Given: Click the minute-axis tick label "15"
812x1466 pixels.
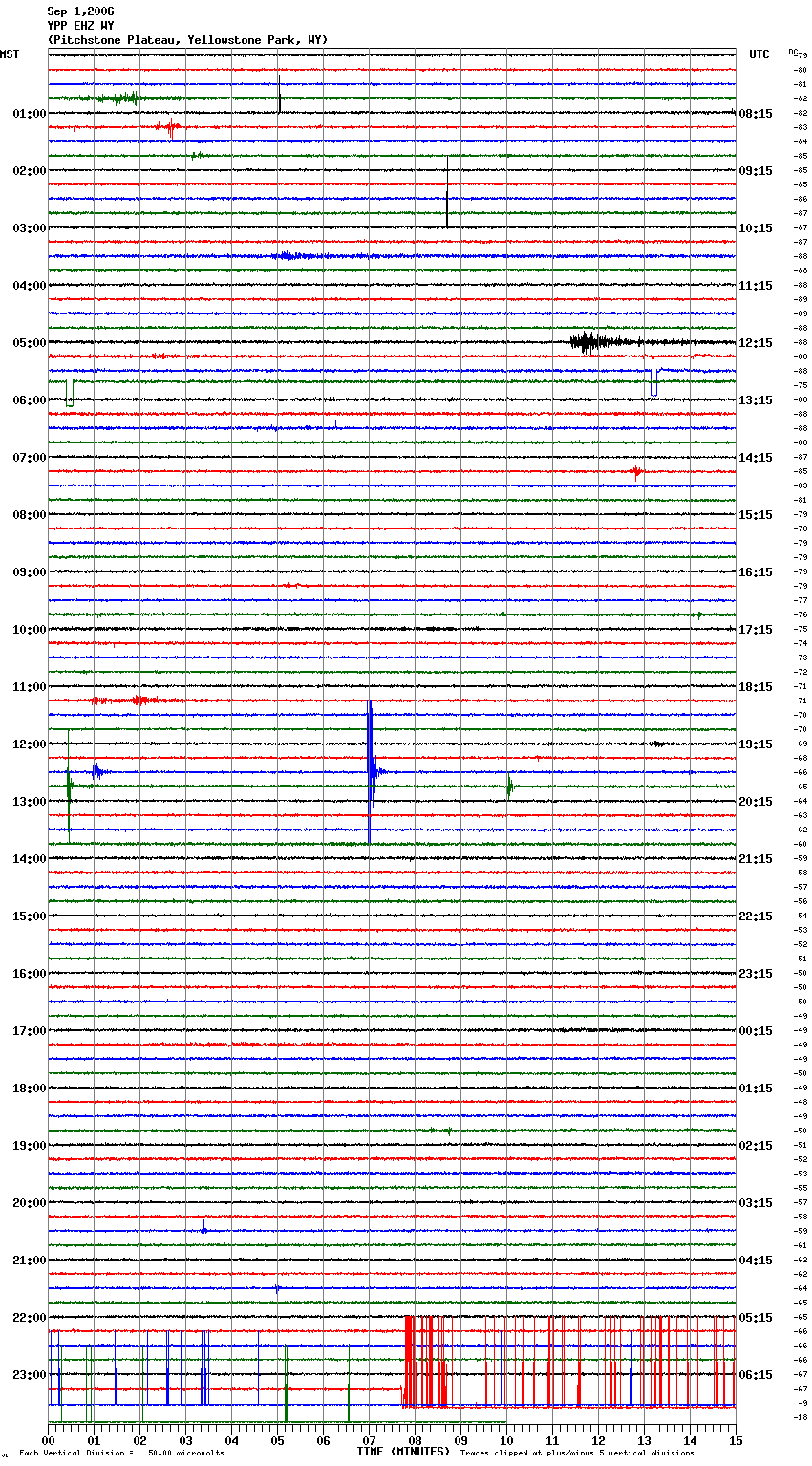Looking at the screenshot, I should click(x=736, y=1439).
